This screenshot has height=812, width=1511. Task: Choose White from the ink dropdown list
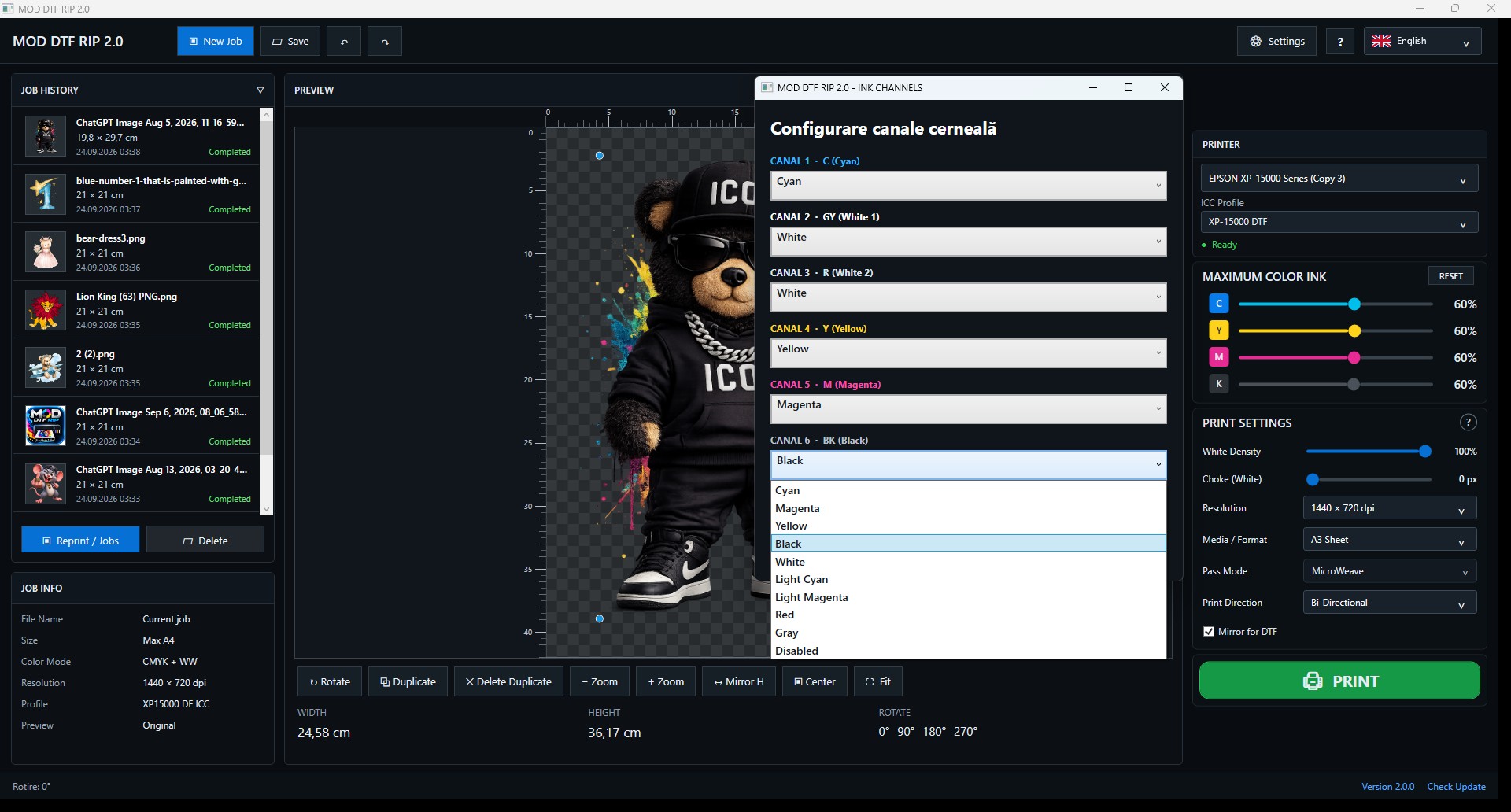pos(968,562)
